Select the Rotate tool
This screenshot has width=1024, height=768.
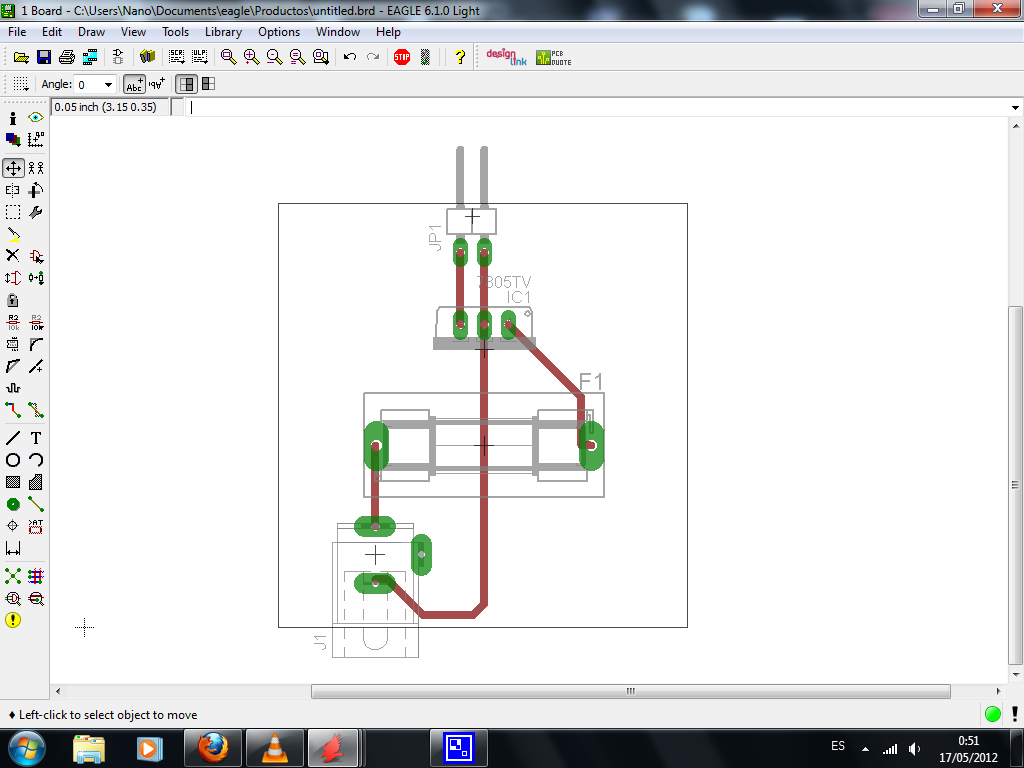[x=36, y=190]
